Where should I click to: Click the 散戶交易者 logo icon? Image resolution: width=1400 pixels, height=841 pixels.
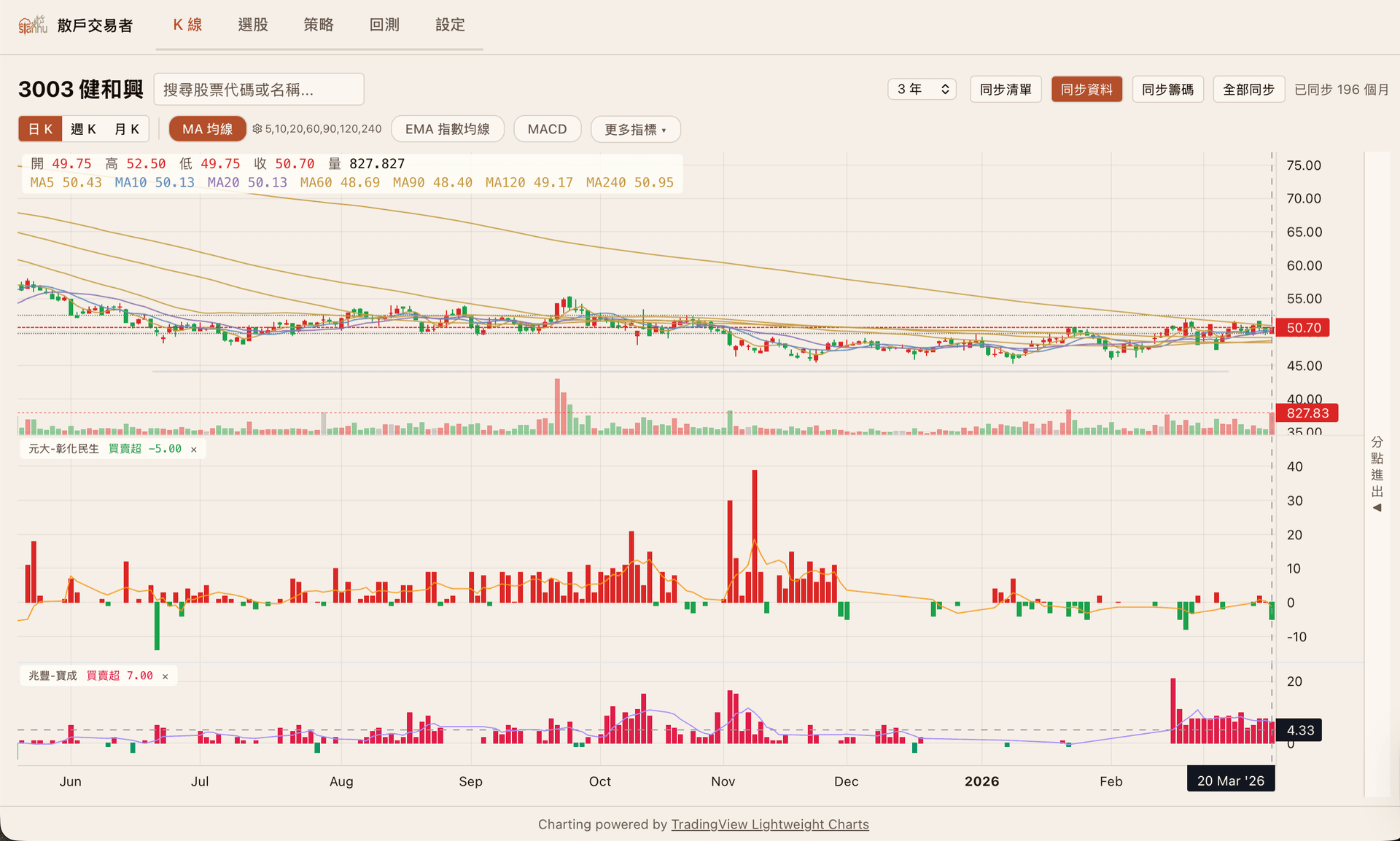pyautogui.click(x=32, y=26)
